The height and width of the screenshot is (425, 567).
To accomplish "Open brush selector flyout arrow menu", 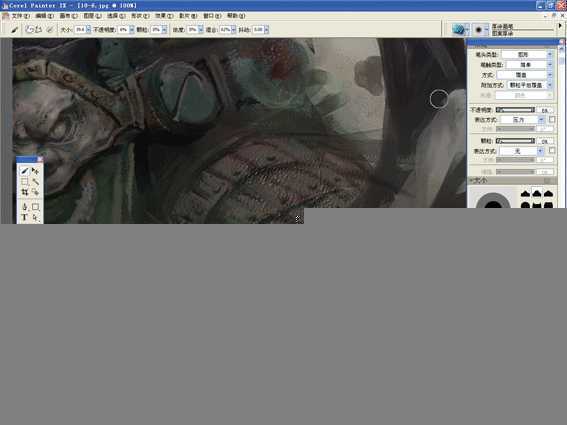I will point(560,26).
